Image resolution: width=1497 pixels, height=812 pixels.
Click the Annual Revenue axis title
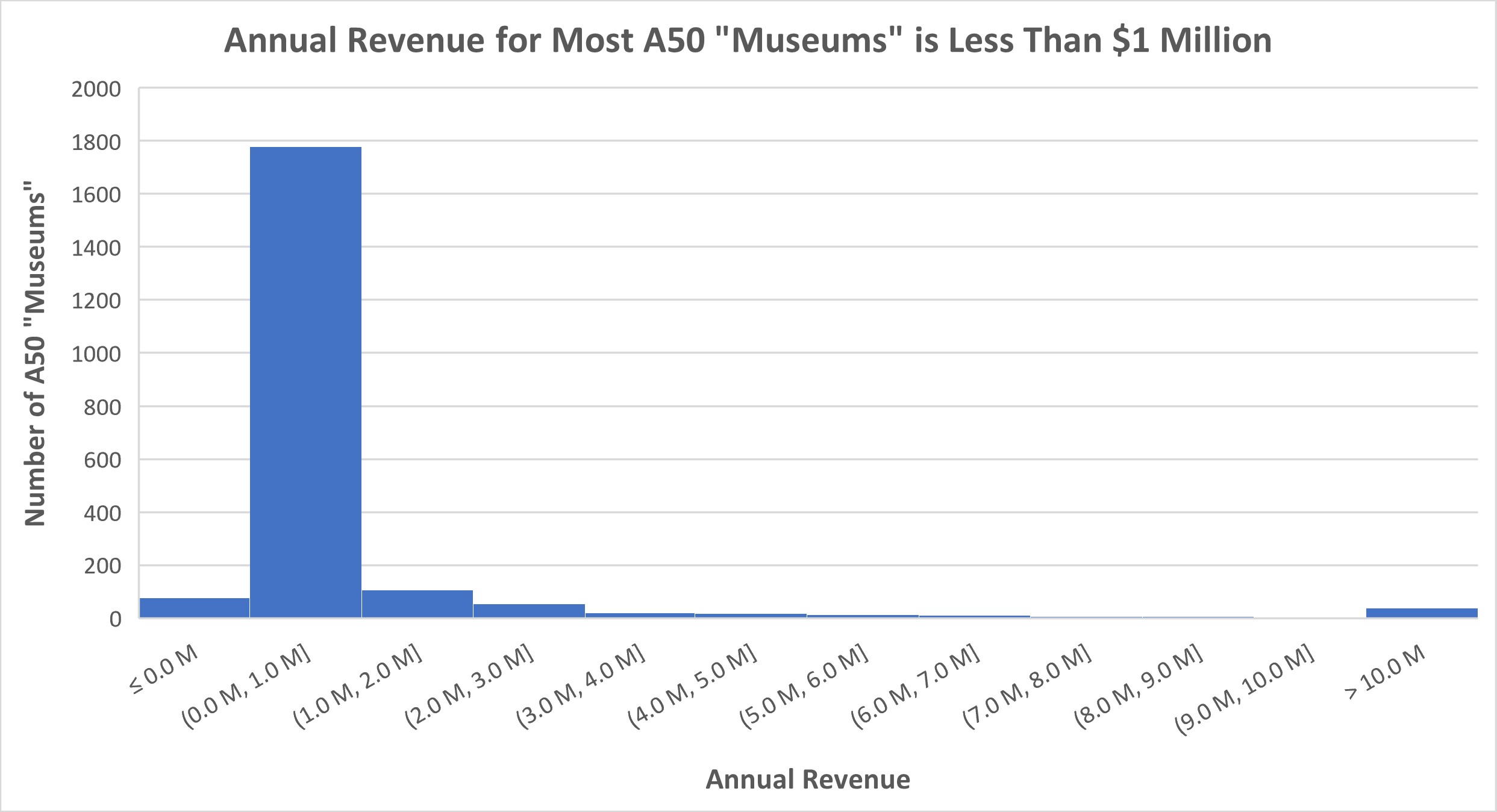pyautogui.click(x=807, y=779)
